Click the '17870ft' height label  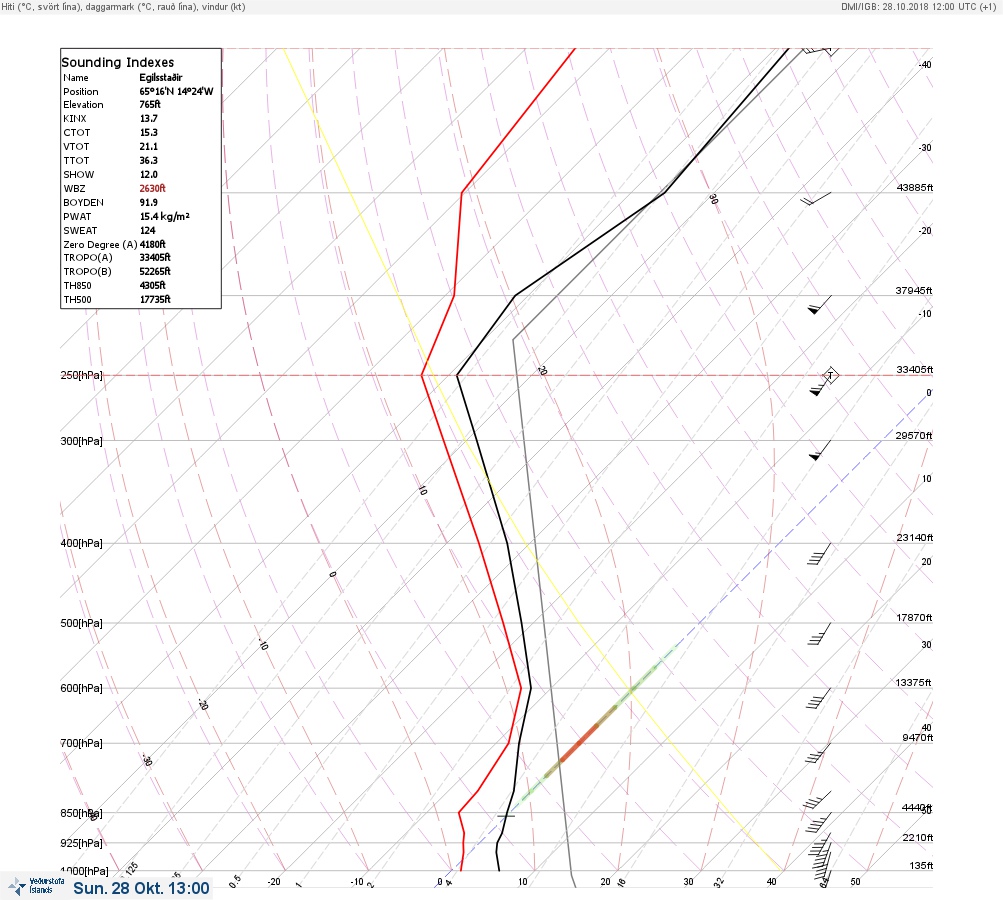click(x=914, y=617)
